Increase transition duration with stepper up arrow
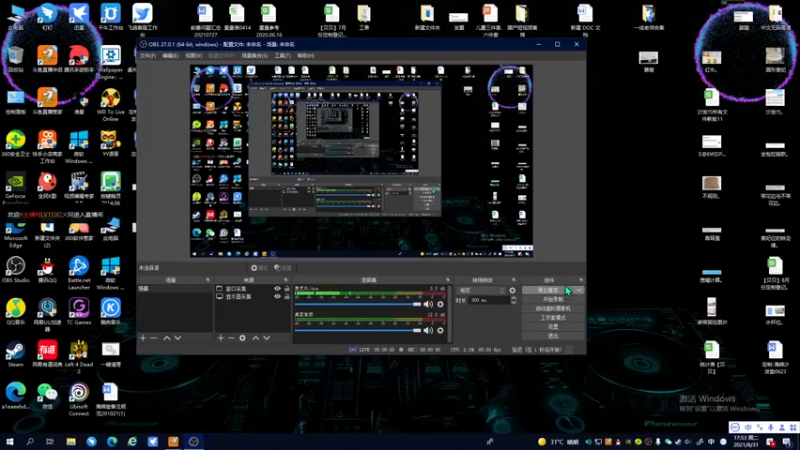This screenshot has width=800, height=450. click(514, 298)
